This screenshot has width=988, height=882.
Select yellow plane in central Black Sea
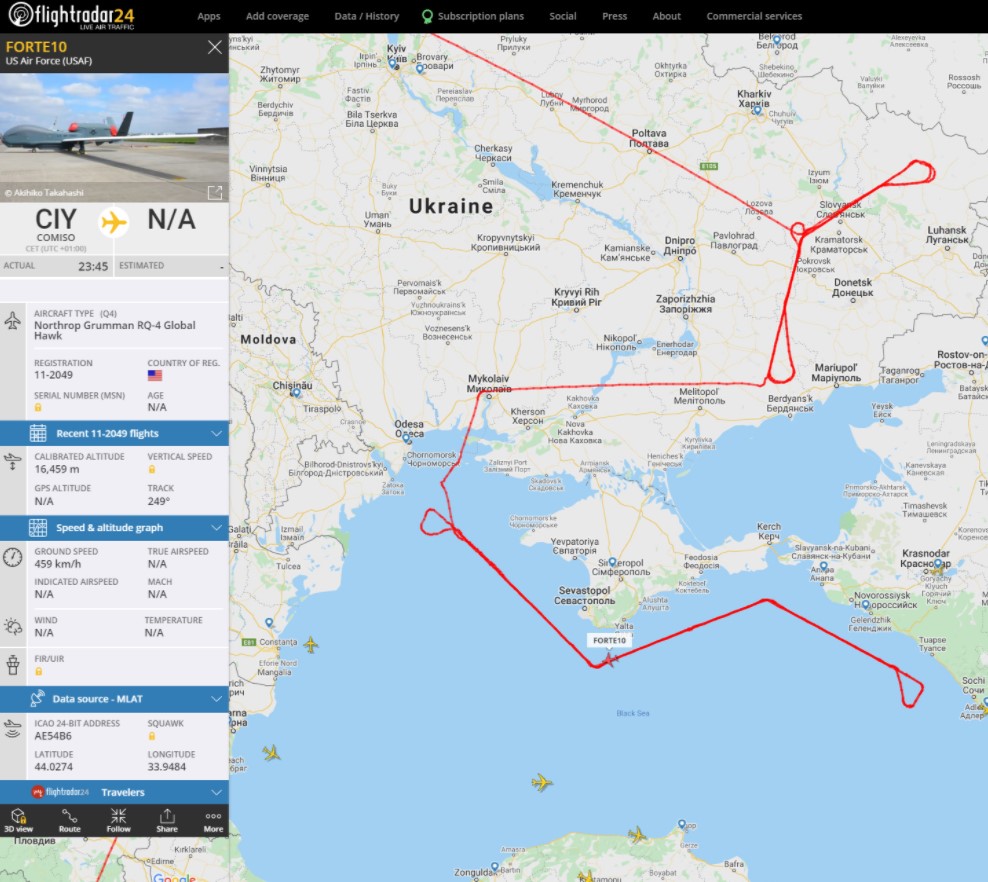tap(541, 782)
